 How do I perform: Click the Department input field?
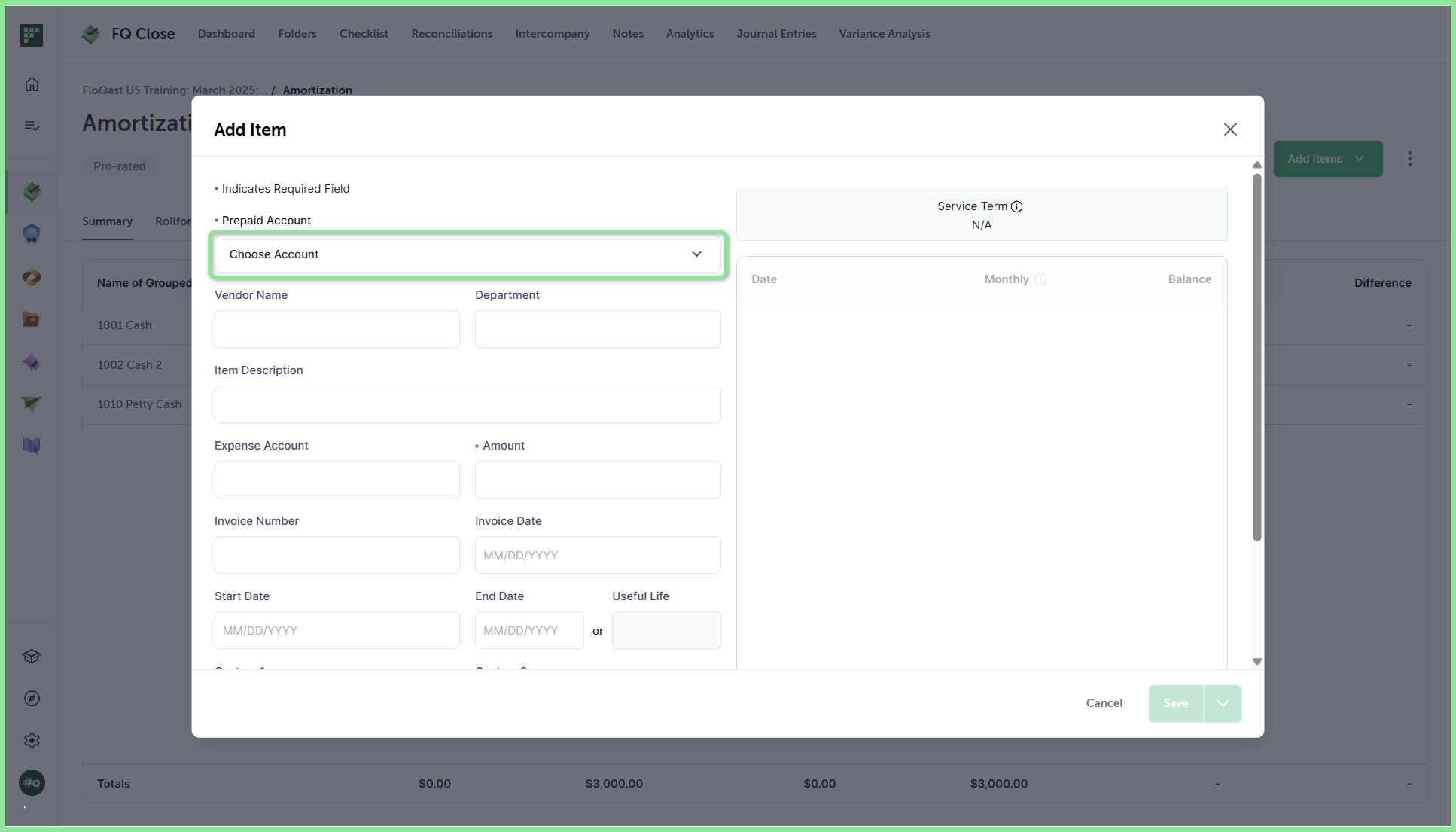tap(598, 329)
